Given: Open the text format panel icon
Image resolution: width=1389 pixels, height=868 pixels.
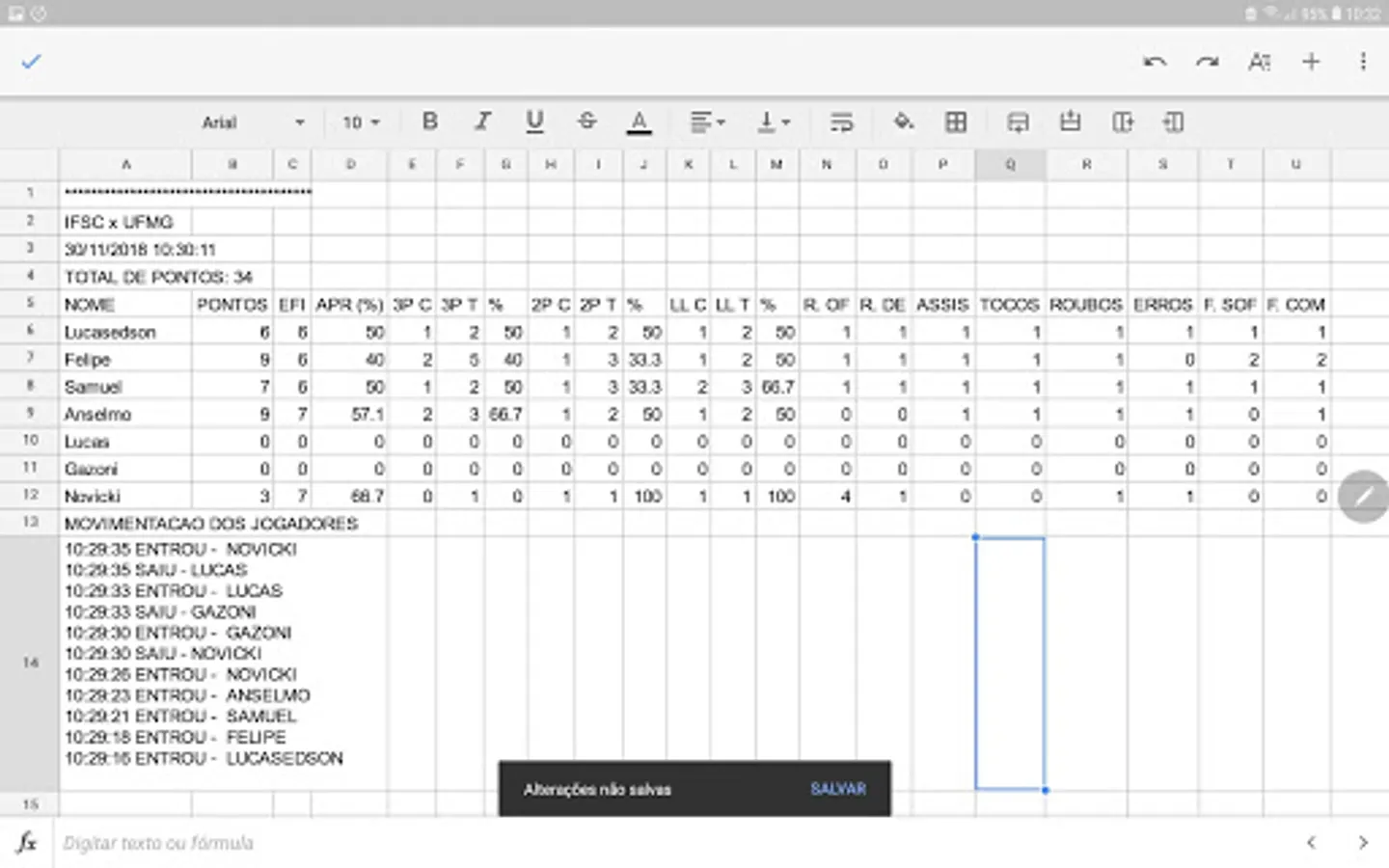Looking at the screenshot, I should point(1259,62).
